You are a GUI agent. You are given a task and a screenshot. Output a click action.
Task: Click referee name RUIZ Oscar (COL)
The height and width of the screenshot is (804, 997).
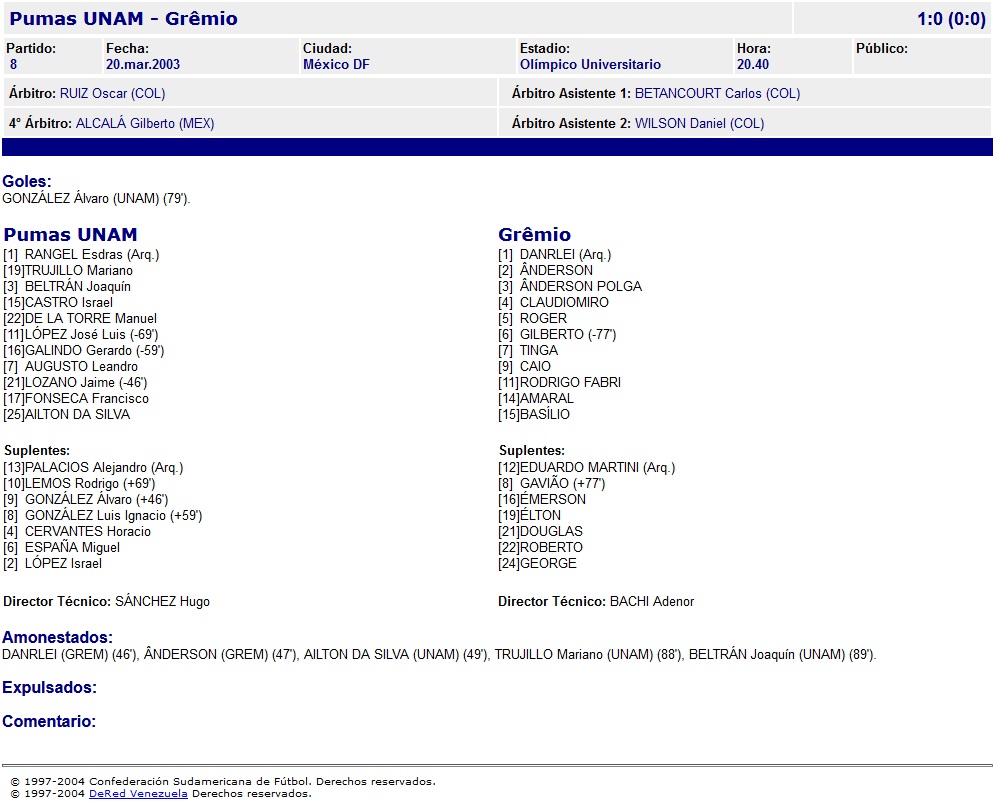coord(113,94)
